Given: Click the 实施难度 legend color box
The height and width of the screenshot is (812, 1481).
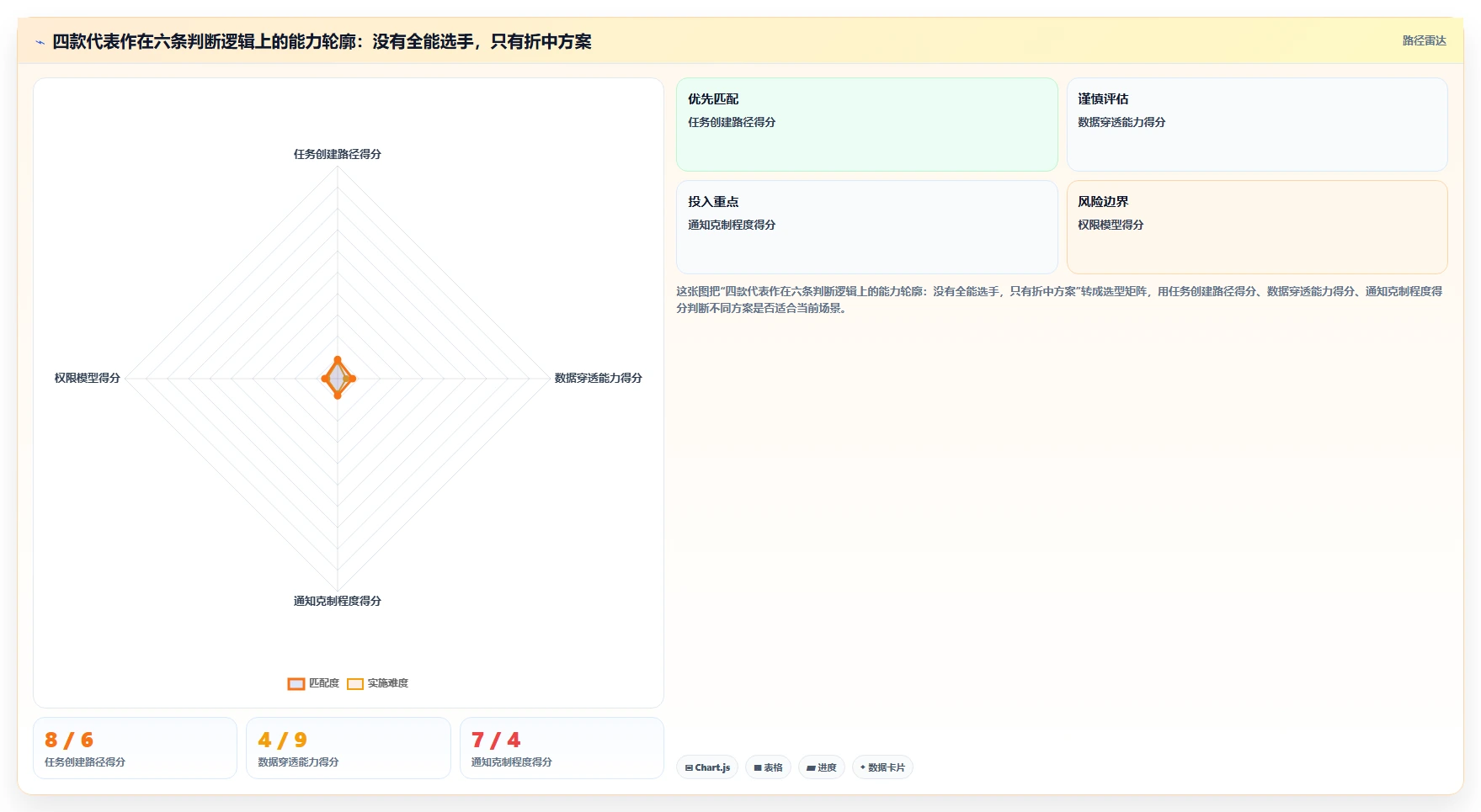Looking at the screenshot, I should 355,684.
